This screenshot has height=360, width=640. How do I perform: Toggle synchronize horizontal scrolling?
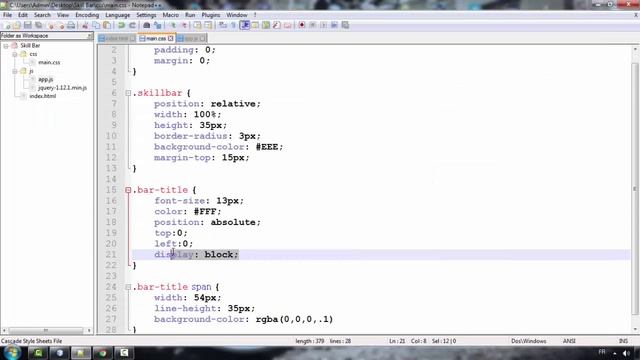coord(208,25)
